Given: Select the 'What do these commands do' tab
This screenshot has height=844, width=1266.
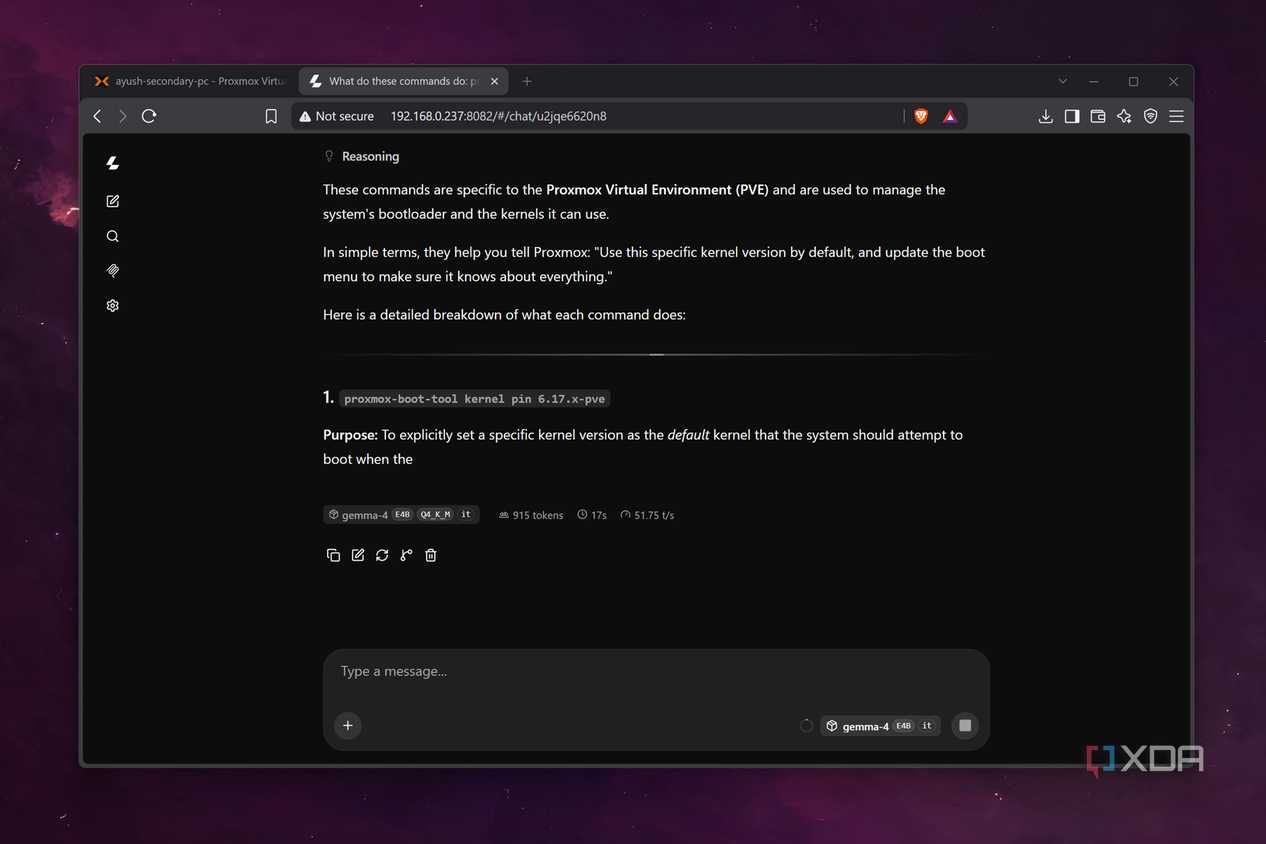Looking at the screenshot, I should coord(403,81).
